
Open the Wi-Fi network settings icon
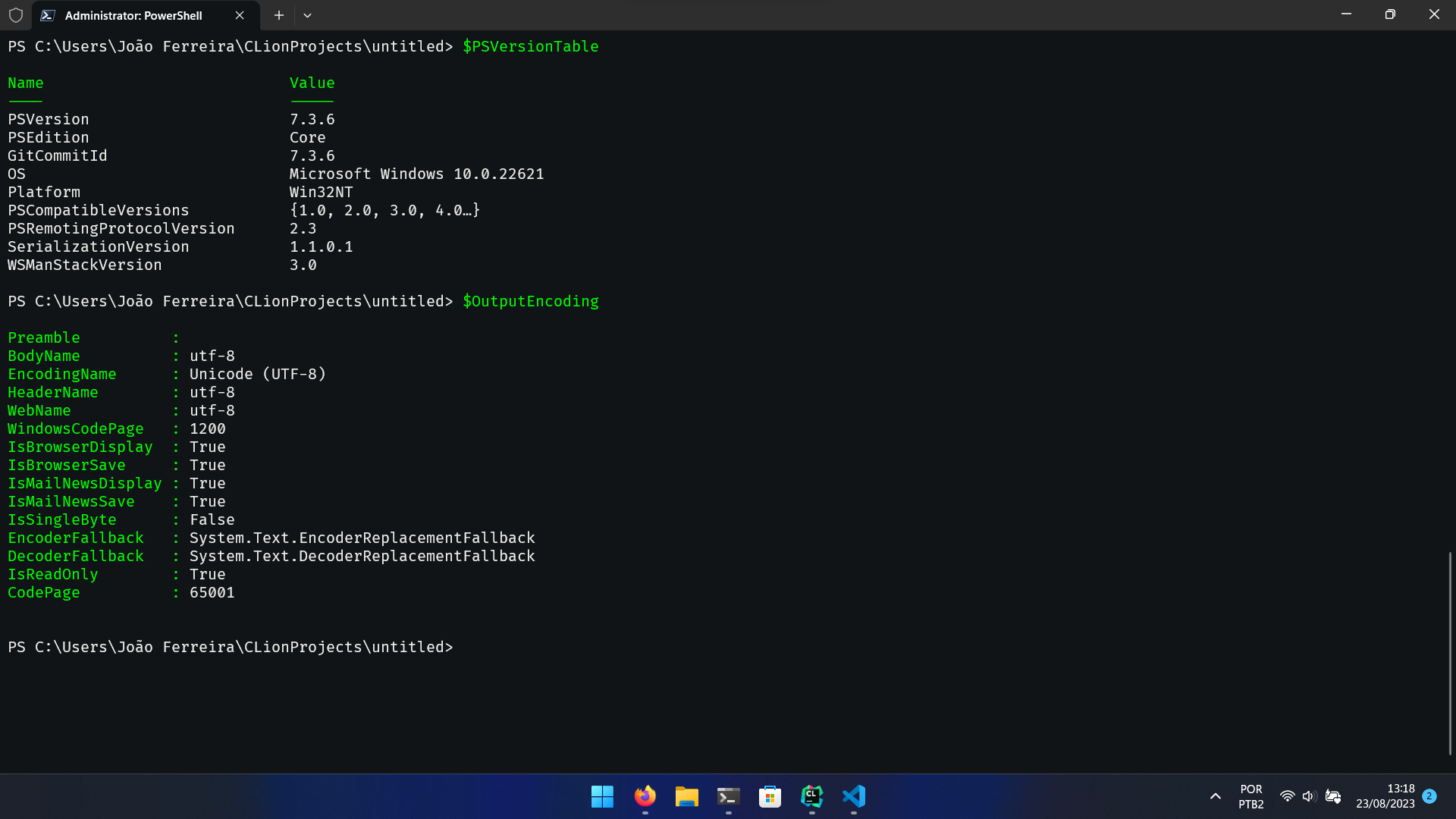point(1287,796)
